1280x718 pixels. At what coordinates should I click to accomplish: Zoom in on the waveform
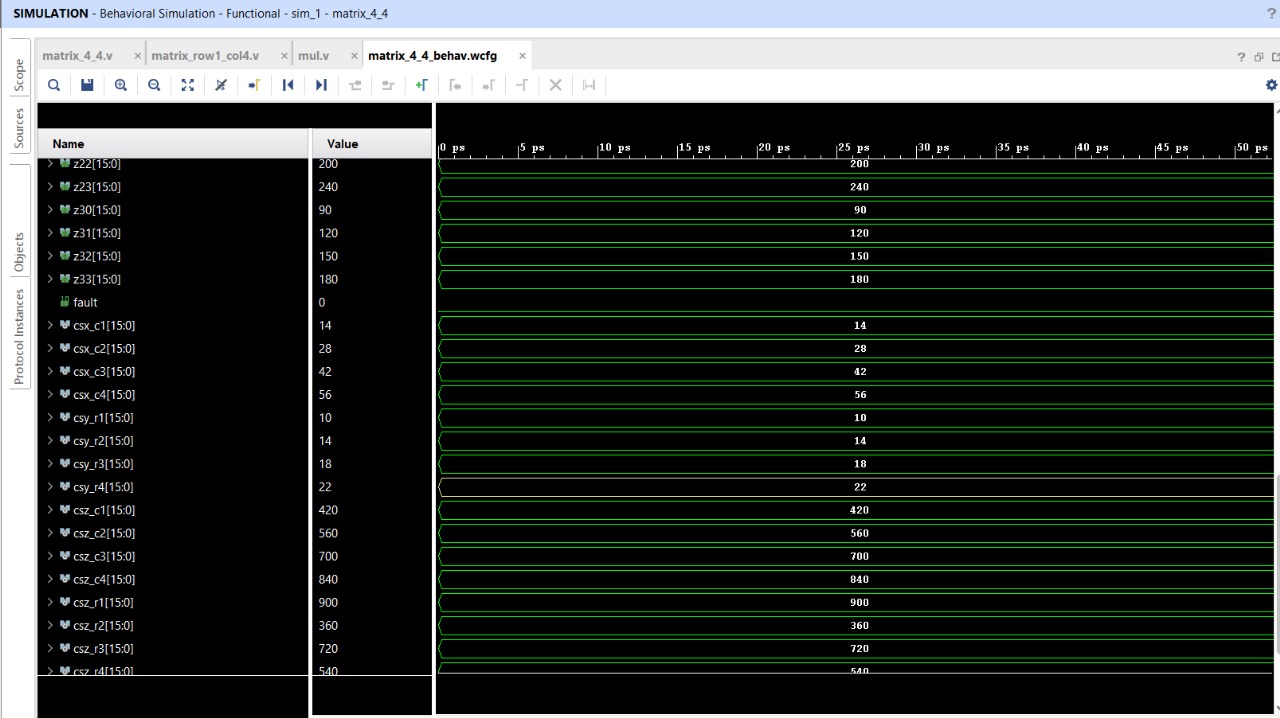coord(120,85)
